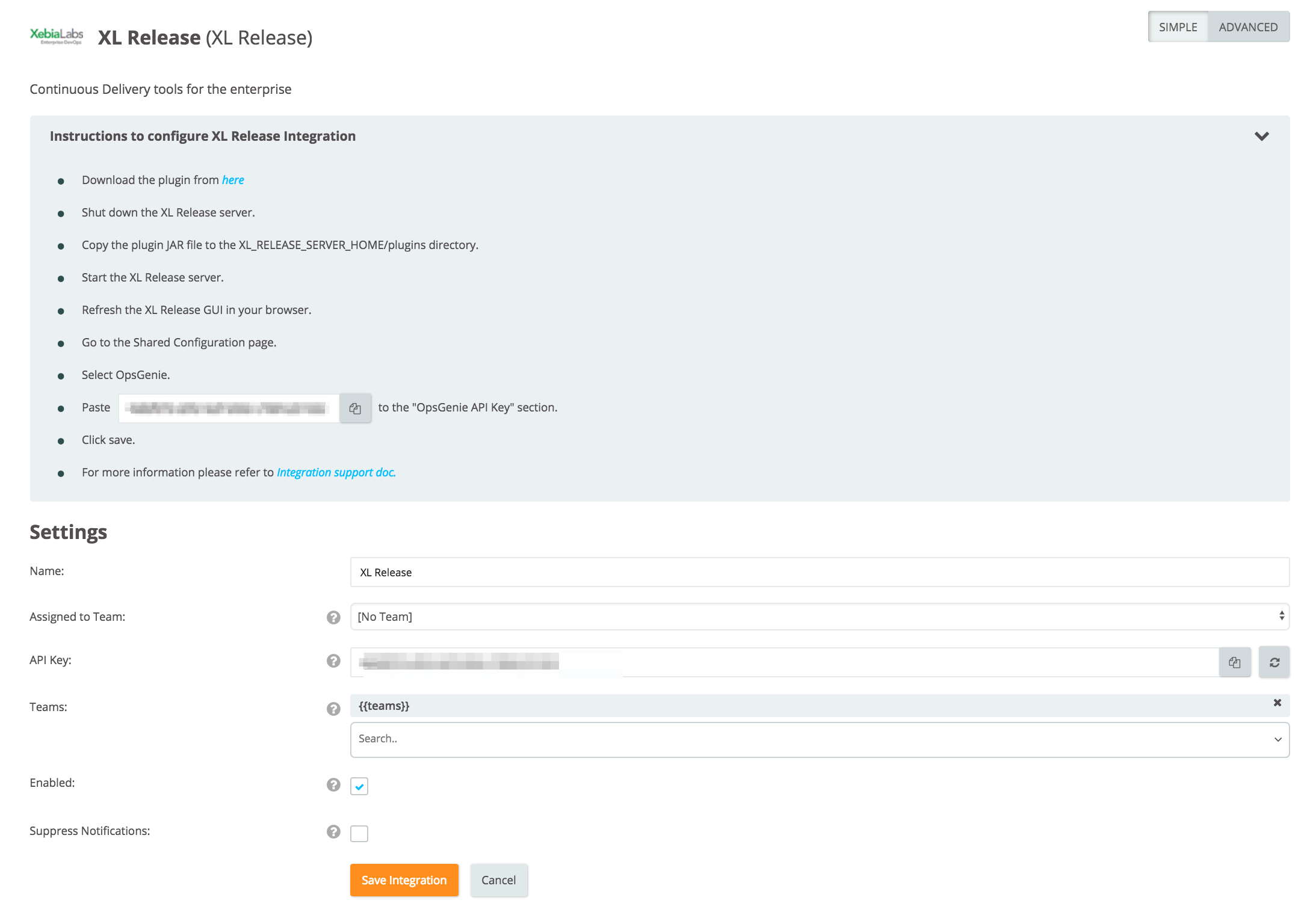Open the Assigned to Team dropdown
Viewport: 1313px width, 924px height.
point(819,617)
